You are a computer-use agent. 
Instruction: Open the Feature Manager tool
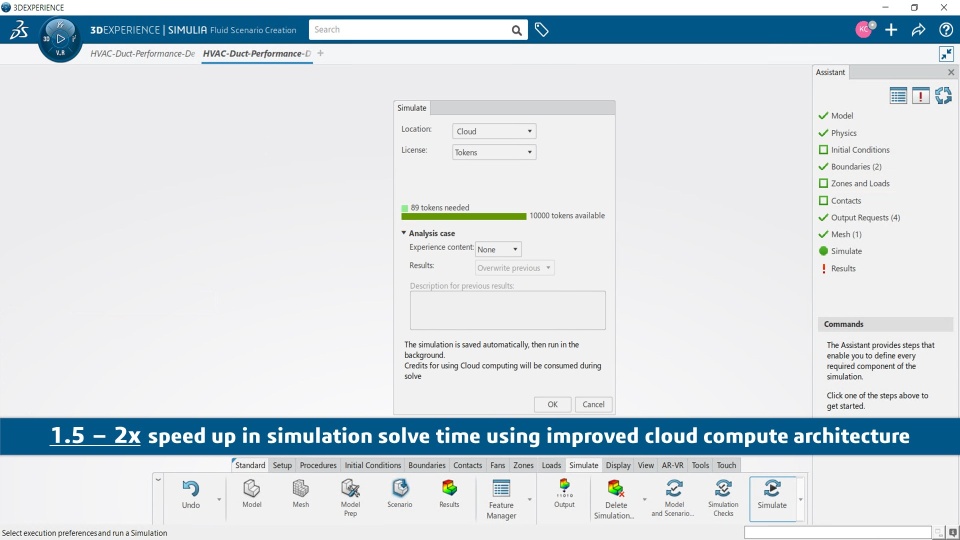click(x=501, y=500)
